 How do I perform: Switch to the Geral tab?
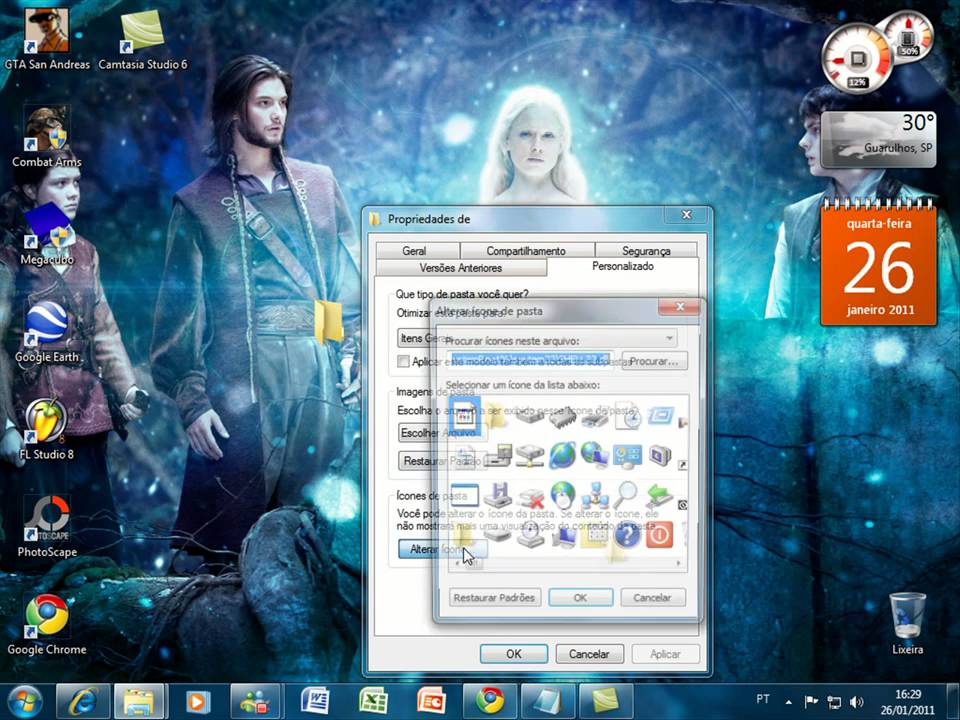point(414,250)
